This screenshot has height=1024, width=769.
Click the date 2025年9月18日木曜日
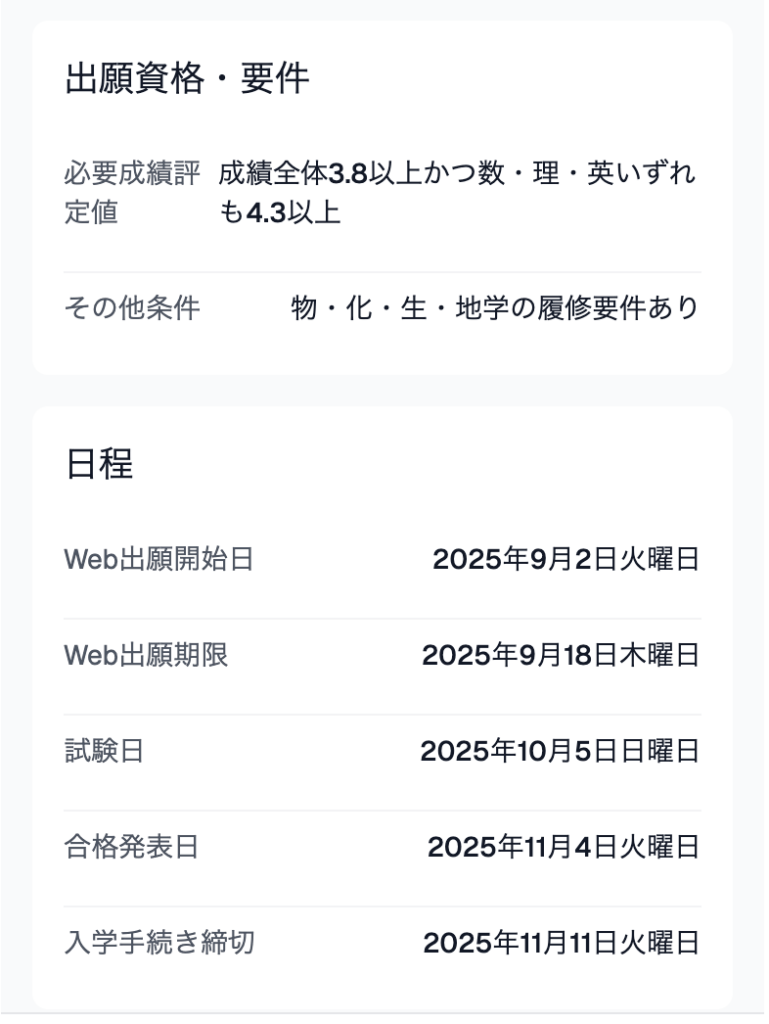(561, 656)
